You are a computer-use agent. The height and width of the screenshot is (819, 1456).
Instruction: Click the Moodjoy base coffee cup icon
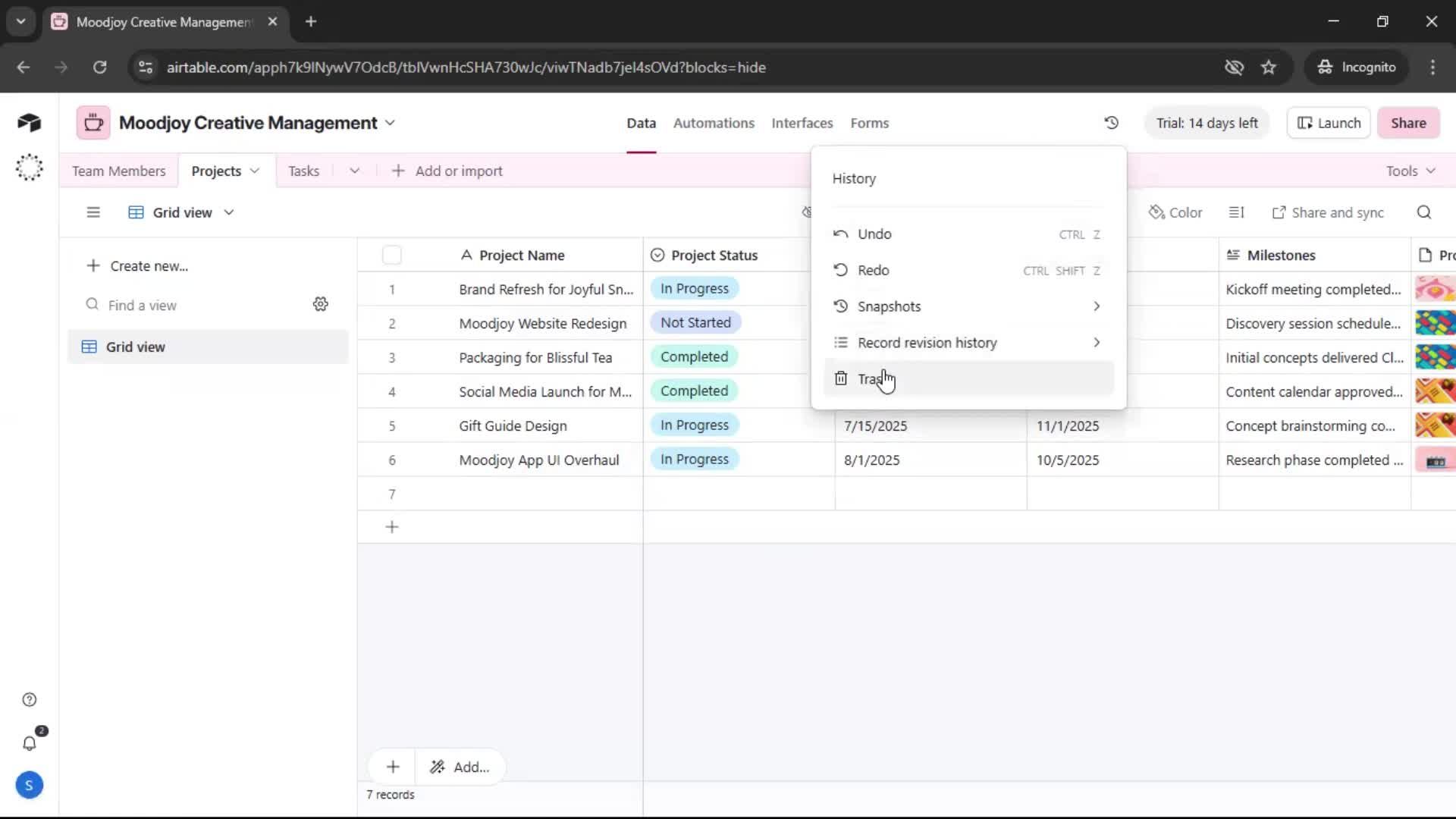click(93, 123)
